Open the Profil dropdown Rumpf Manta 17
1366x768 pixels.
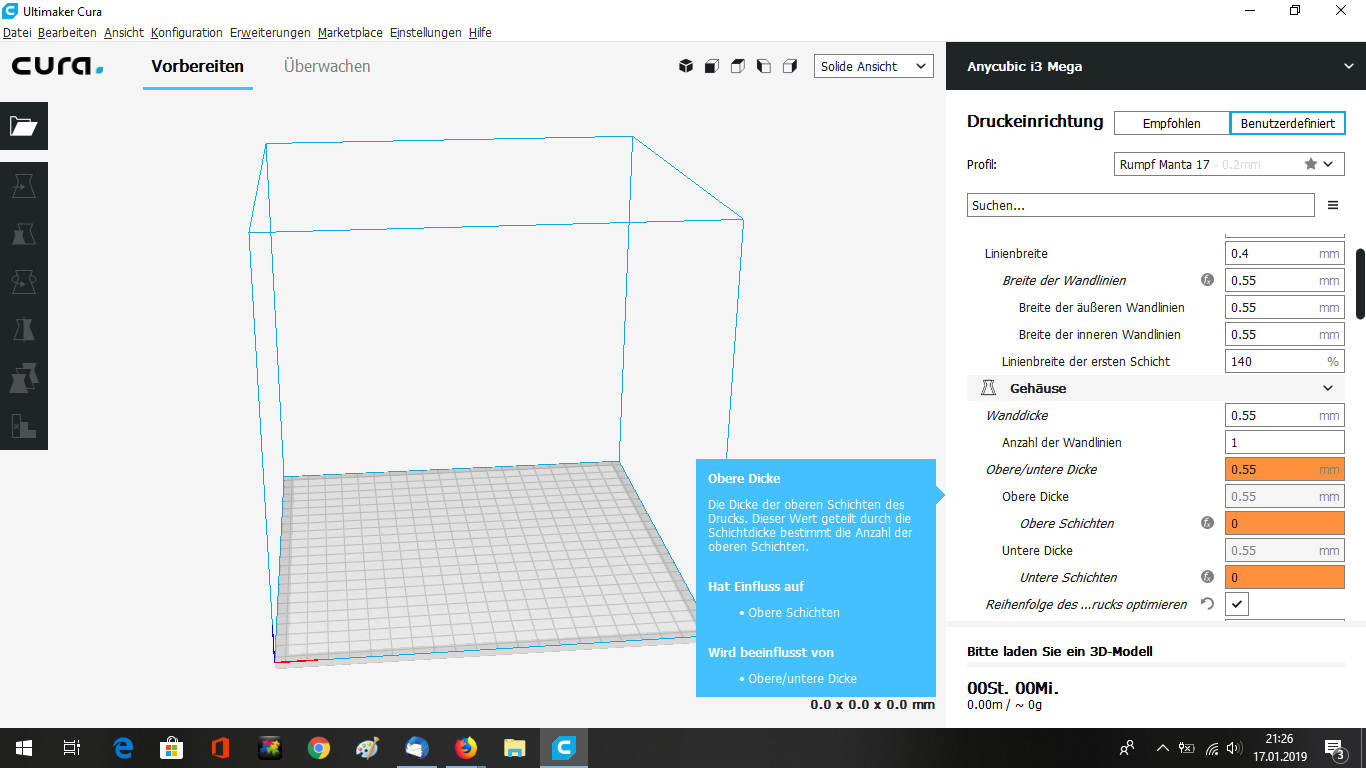click(1229, 164)
